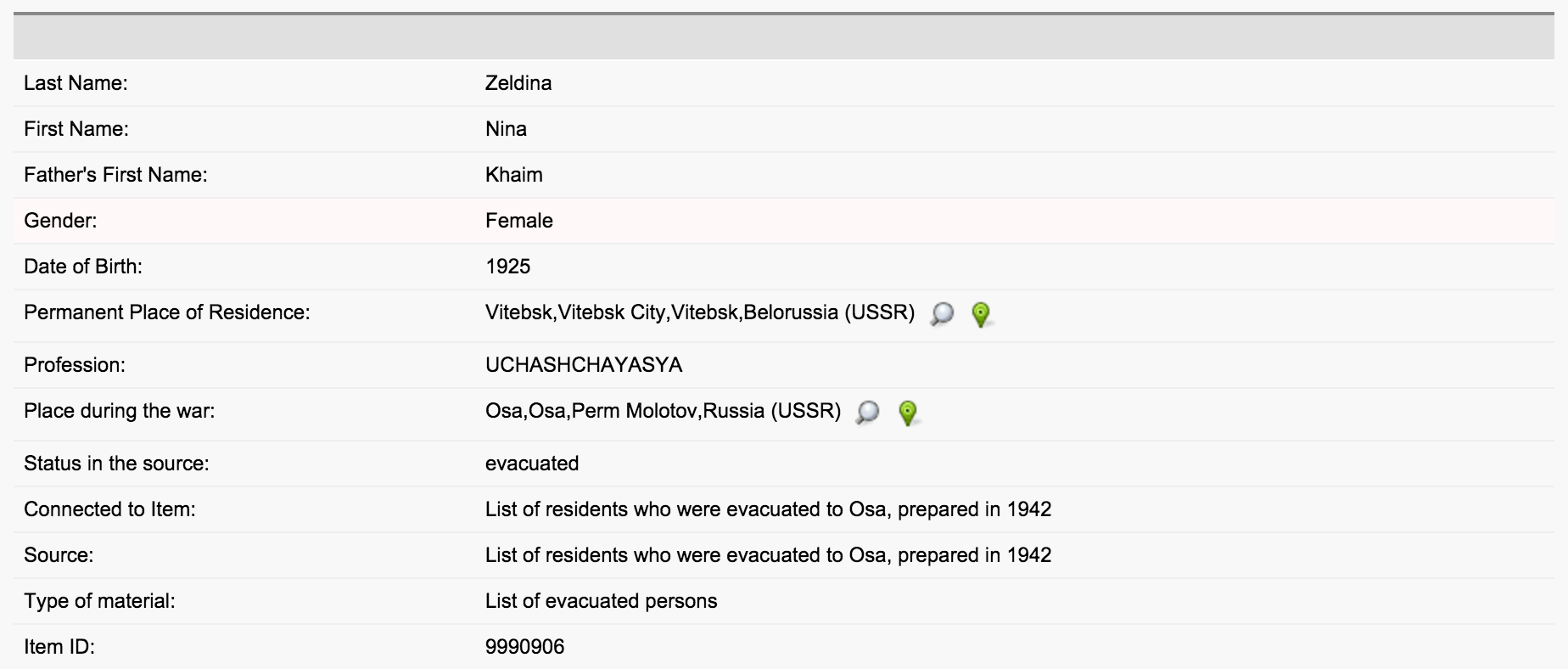Screen dimensions: 1568x669
Task: Click the last name value Zeldina
Action: click(x=518, y=83)
